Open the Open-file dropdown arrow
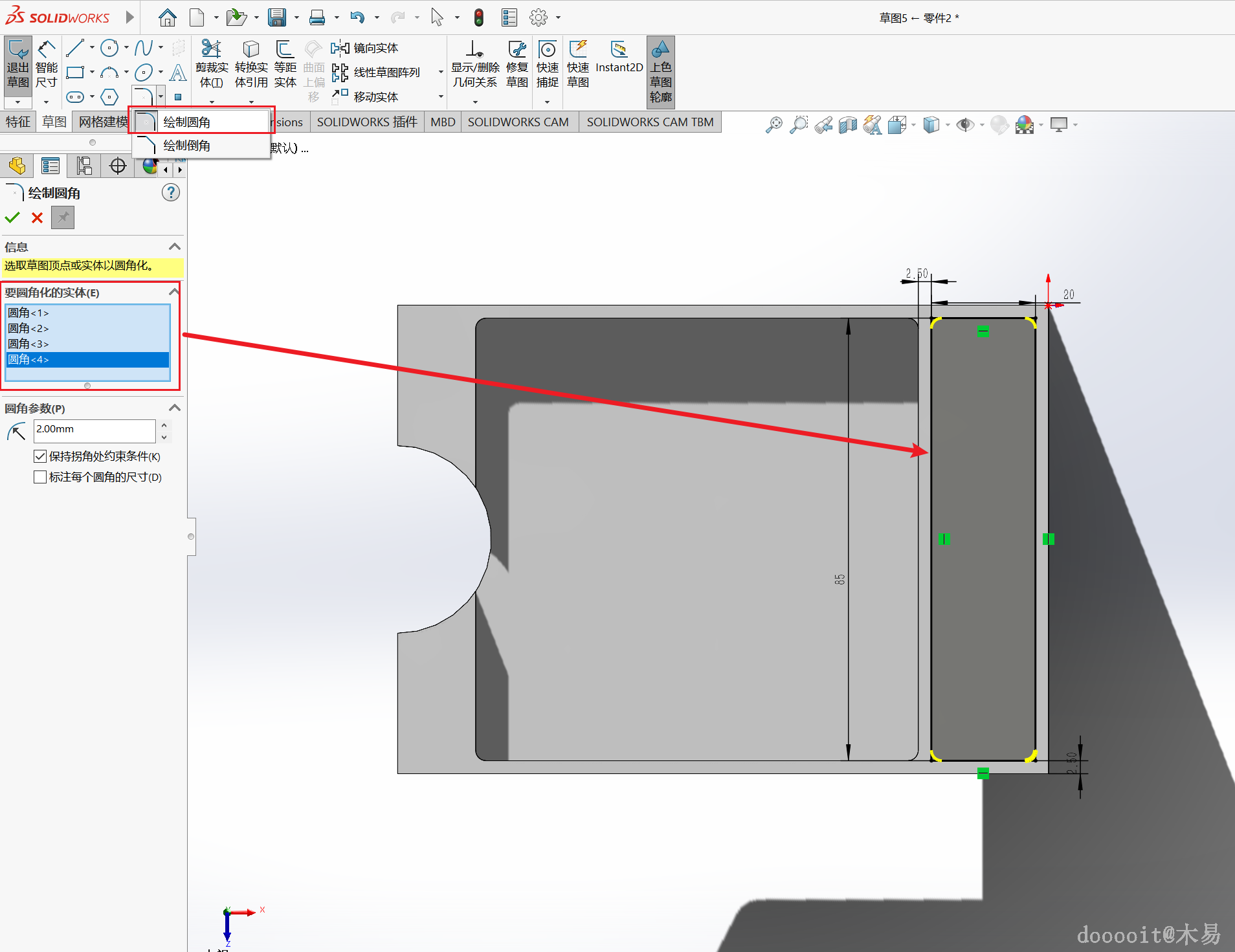The height and width of the screenshot is (952, 1235). [x=256, y=17]
